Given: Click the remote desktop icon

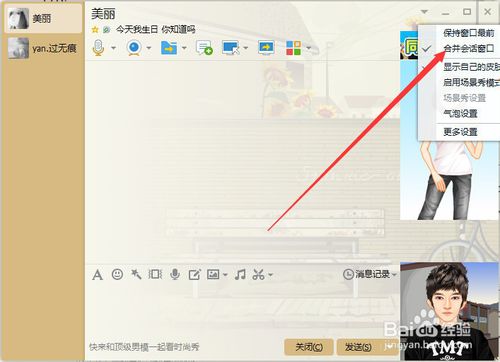Looking at the screenshot, I should (x=231, y=48).
